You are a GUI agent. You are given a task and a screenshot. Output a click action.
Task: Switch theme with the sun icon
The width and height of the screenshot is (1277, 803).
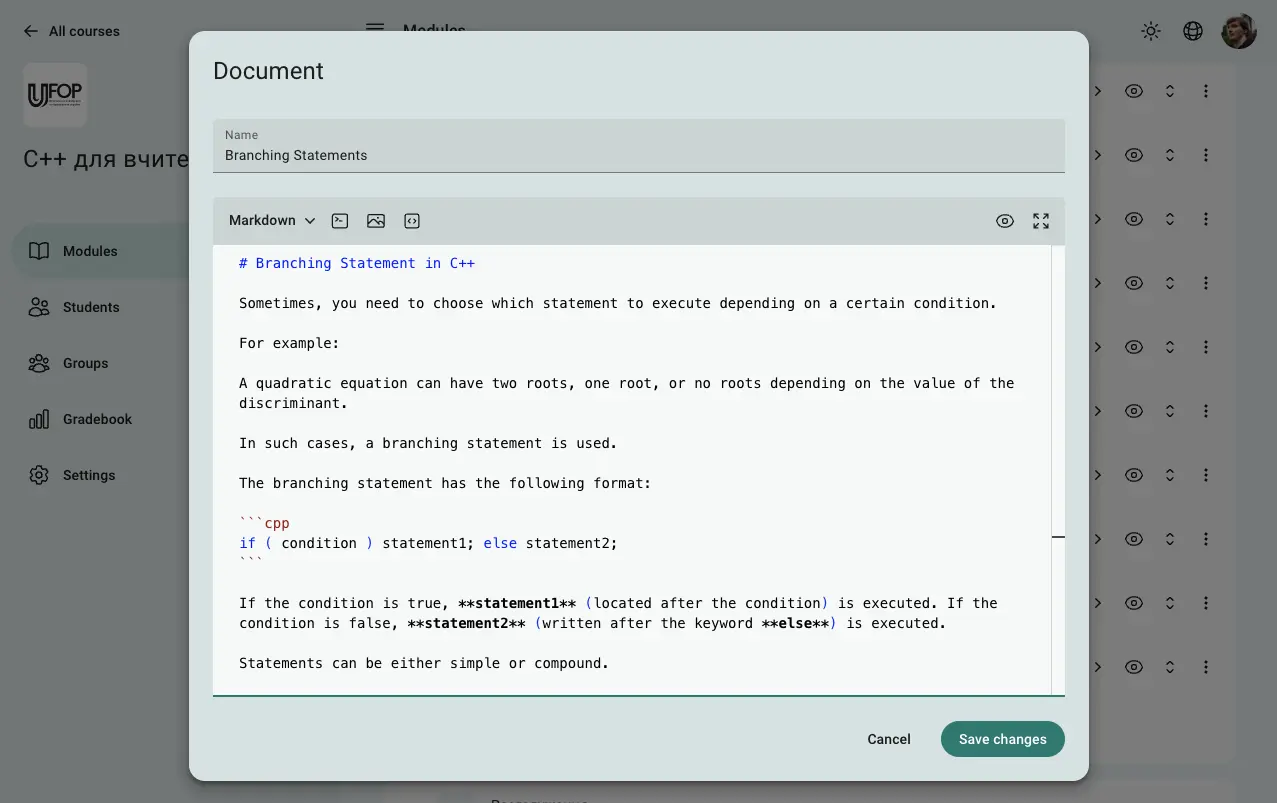click(1151, 31)
